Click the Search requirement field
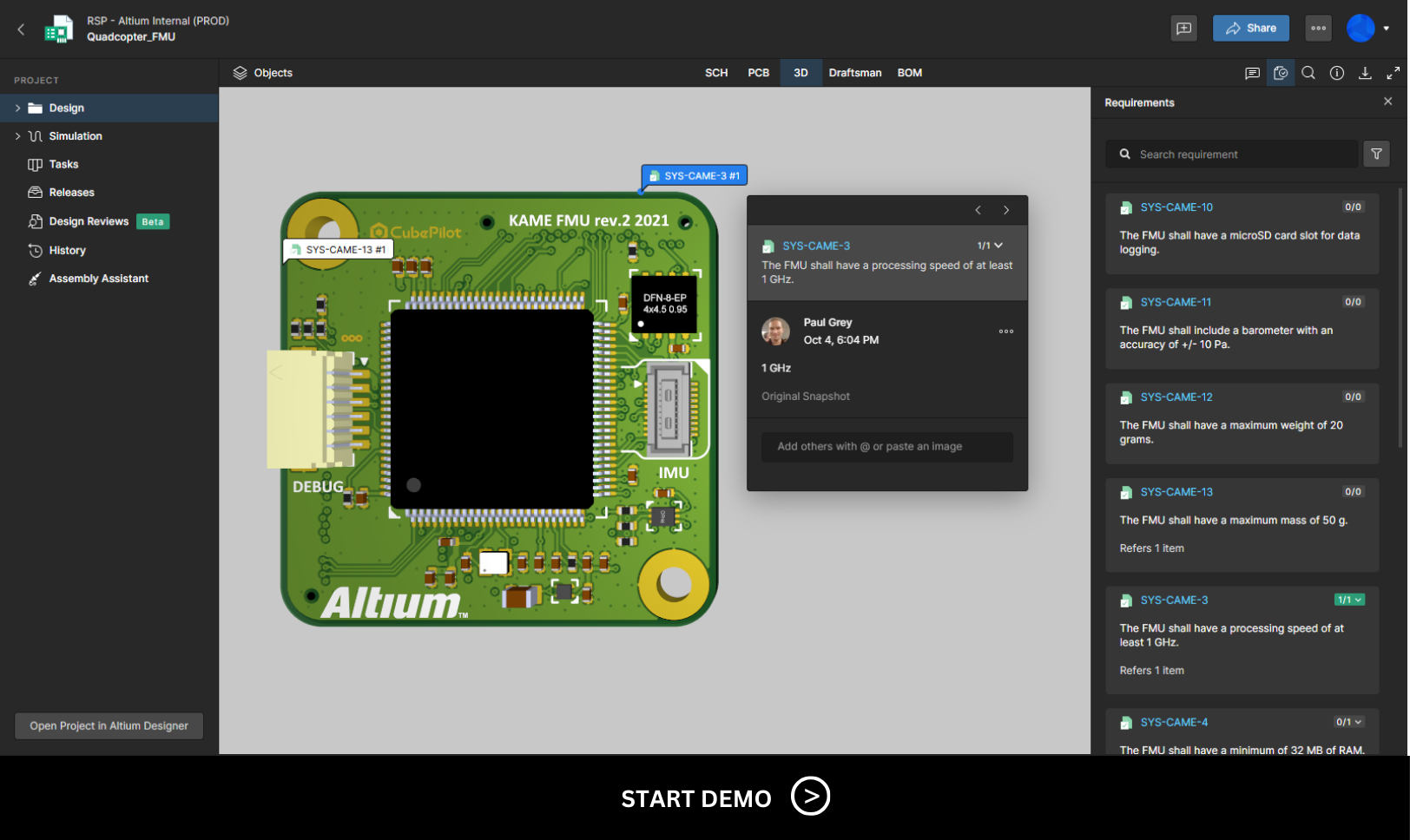 1232,154
